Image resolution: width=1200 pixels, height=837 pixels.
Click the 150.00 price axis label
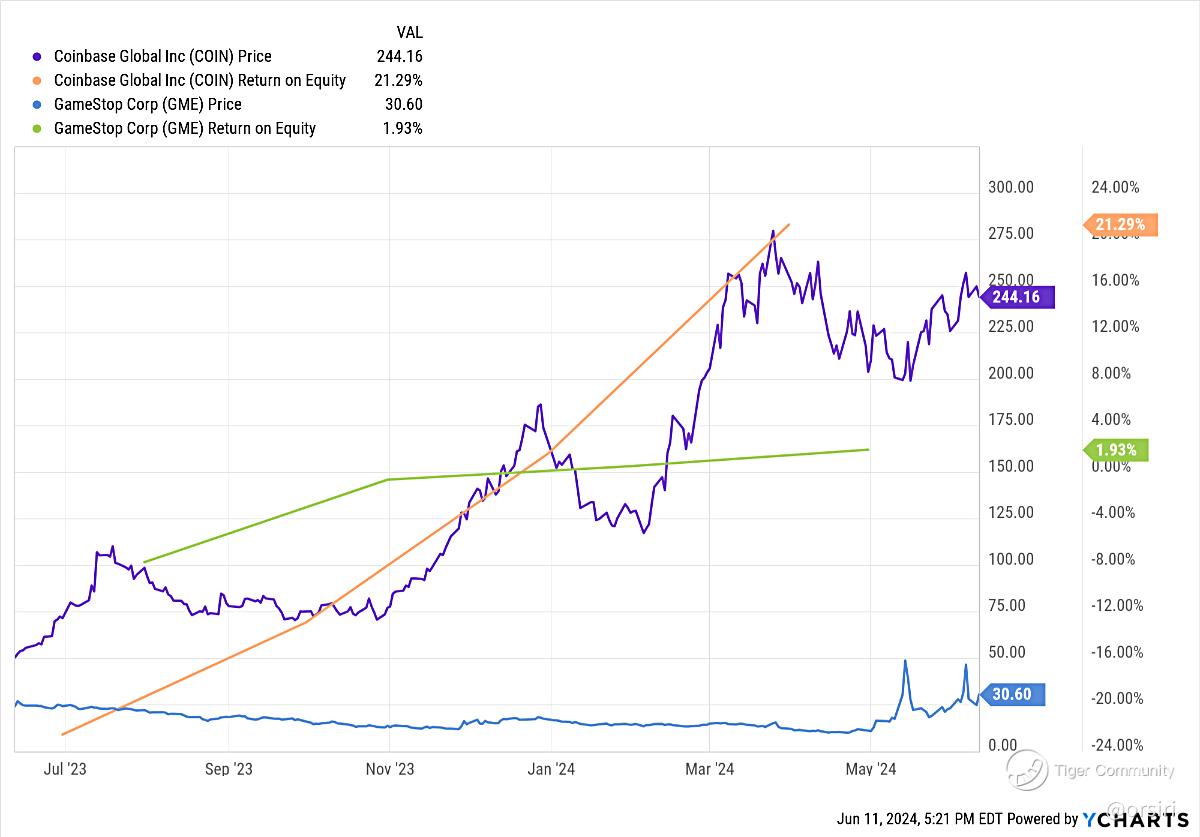1013,467
